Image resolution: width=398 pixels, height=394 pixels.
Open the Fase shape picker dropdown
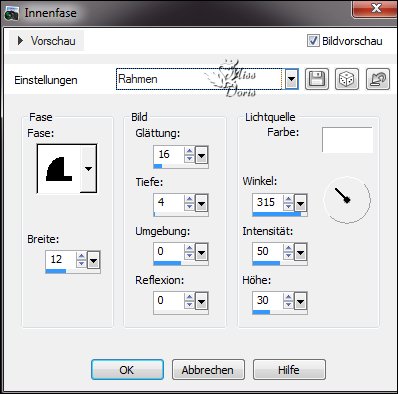pyautogui.click(x=88, y=169)
